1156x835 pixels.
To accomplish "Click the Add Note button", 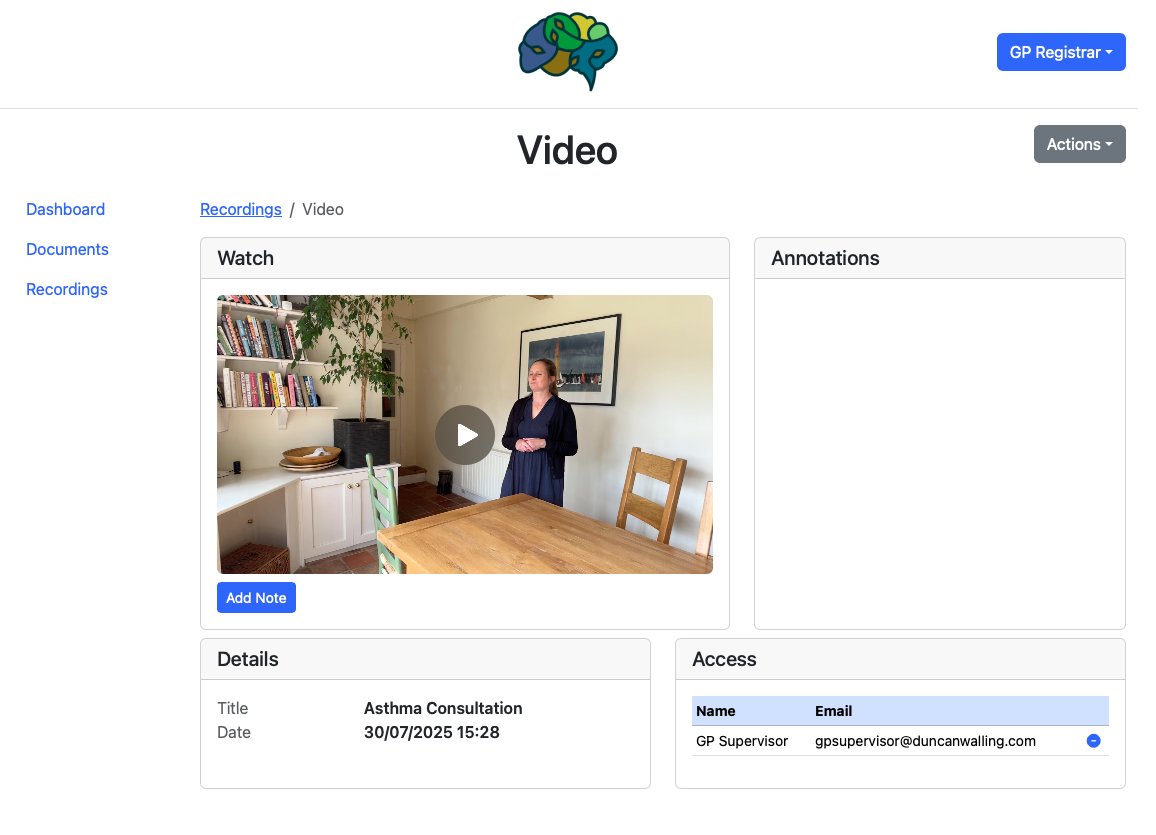I will click(x=256, y=597).
